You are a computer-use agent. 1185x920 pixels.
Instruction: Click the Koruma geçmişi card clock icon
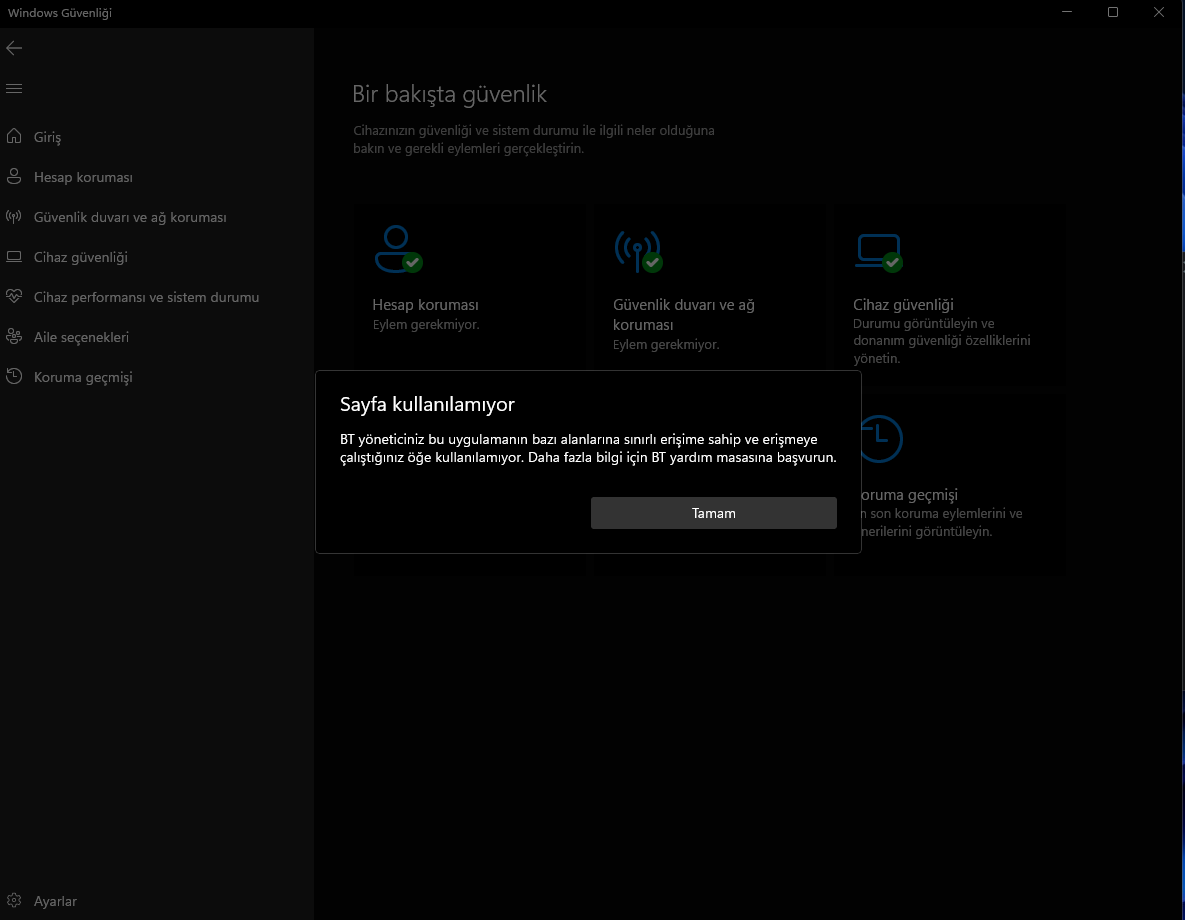click(x=881, y=438)
